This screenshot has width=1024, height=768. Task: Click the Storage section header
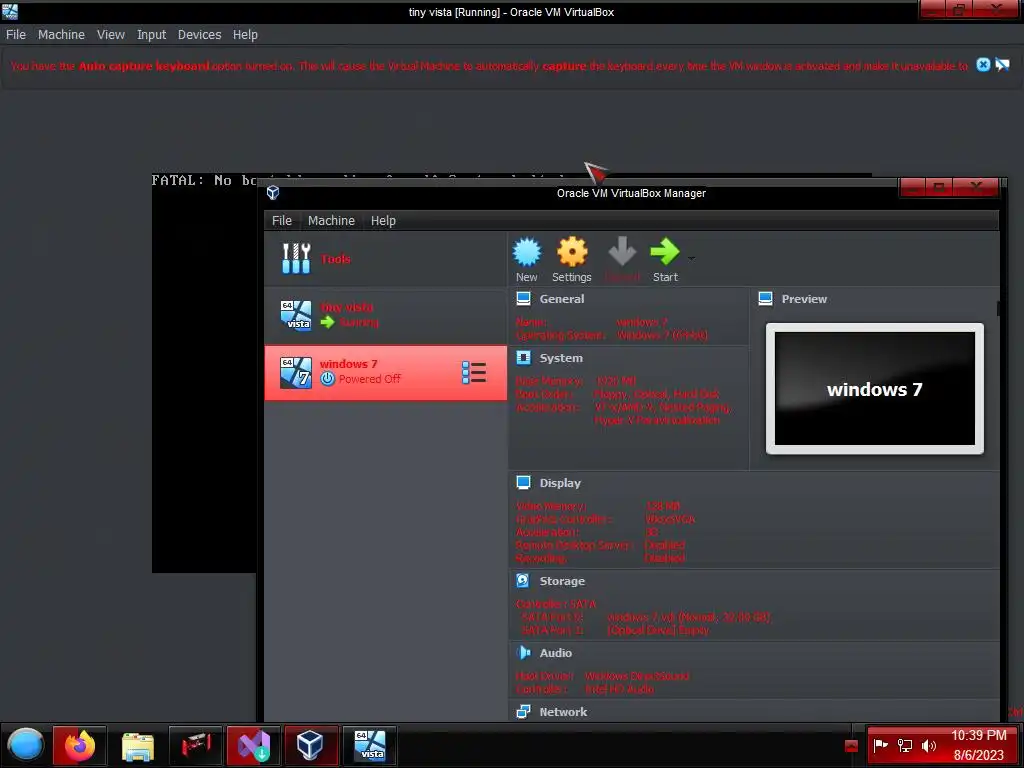coord(562,581)
